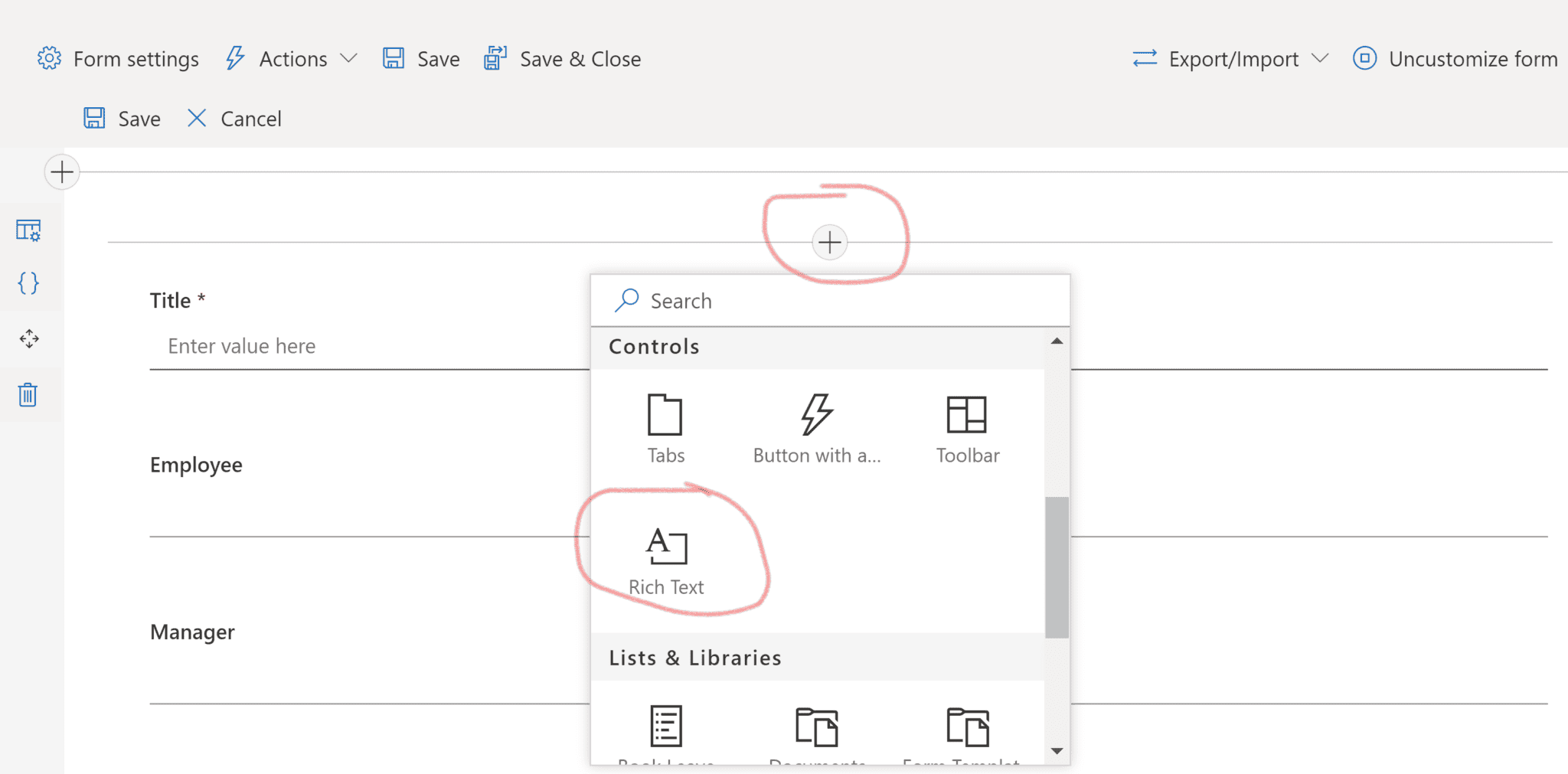The width and height of the screenshot is (1568, 774).
Task: Insert a Tabs control
Action: 665,425
